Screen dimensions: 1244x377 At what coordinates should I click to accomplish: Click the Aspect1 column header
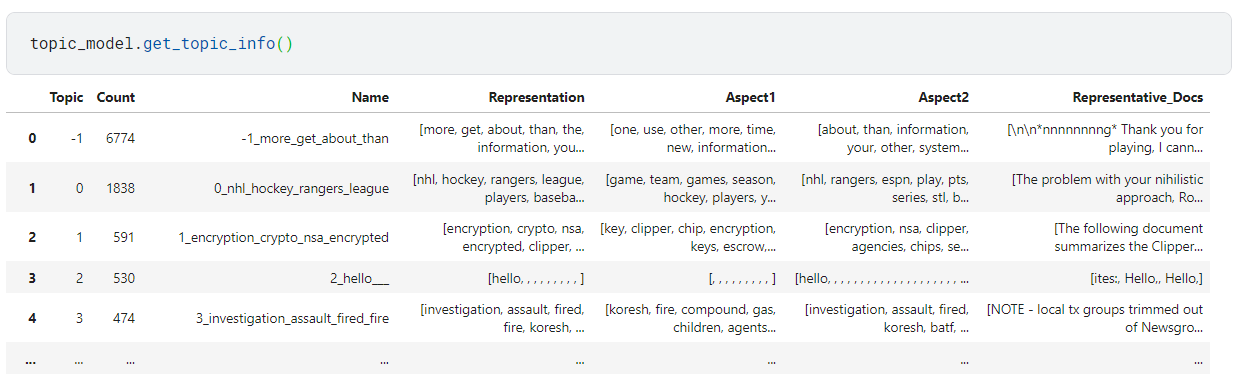point(750,97)
